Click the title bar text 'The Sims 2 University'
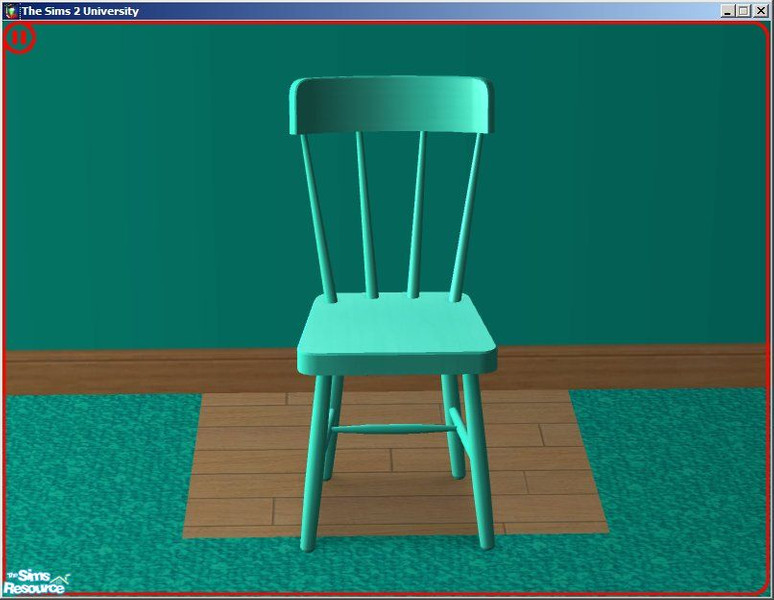774x600 pixels. tap(80, 11)
